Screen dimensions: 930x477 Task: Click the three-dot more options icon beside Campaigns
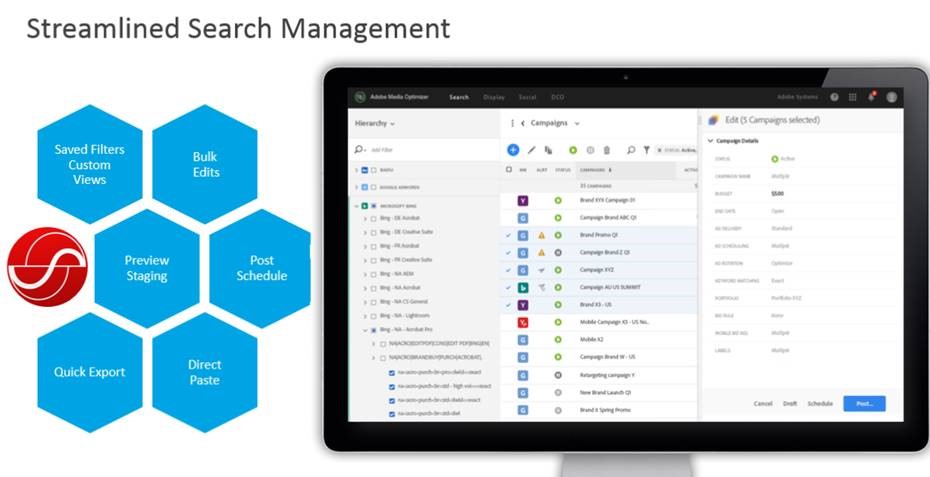512,123
